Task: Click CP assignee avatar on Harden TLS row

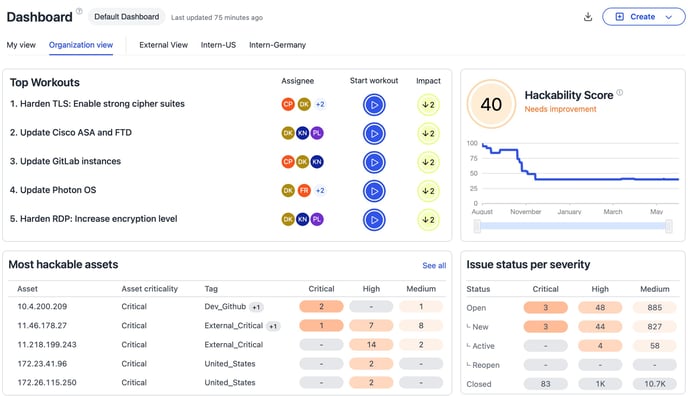Action: (288, 104)
